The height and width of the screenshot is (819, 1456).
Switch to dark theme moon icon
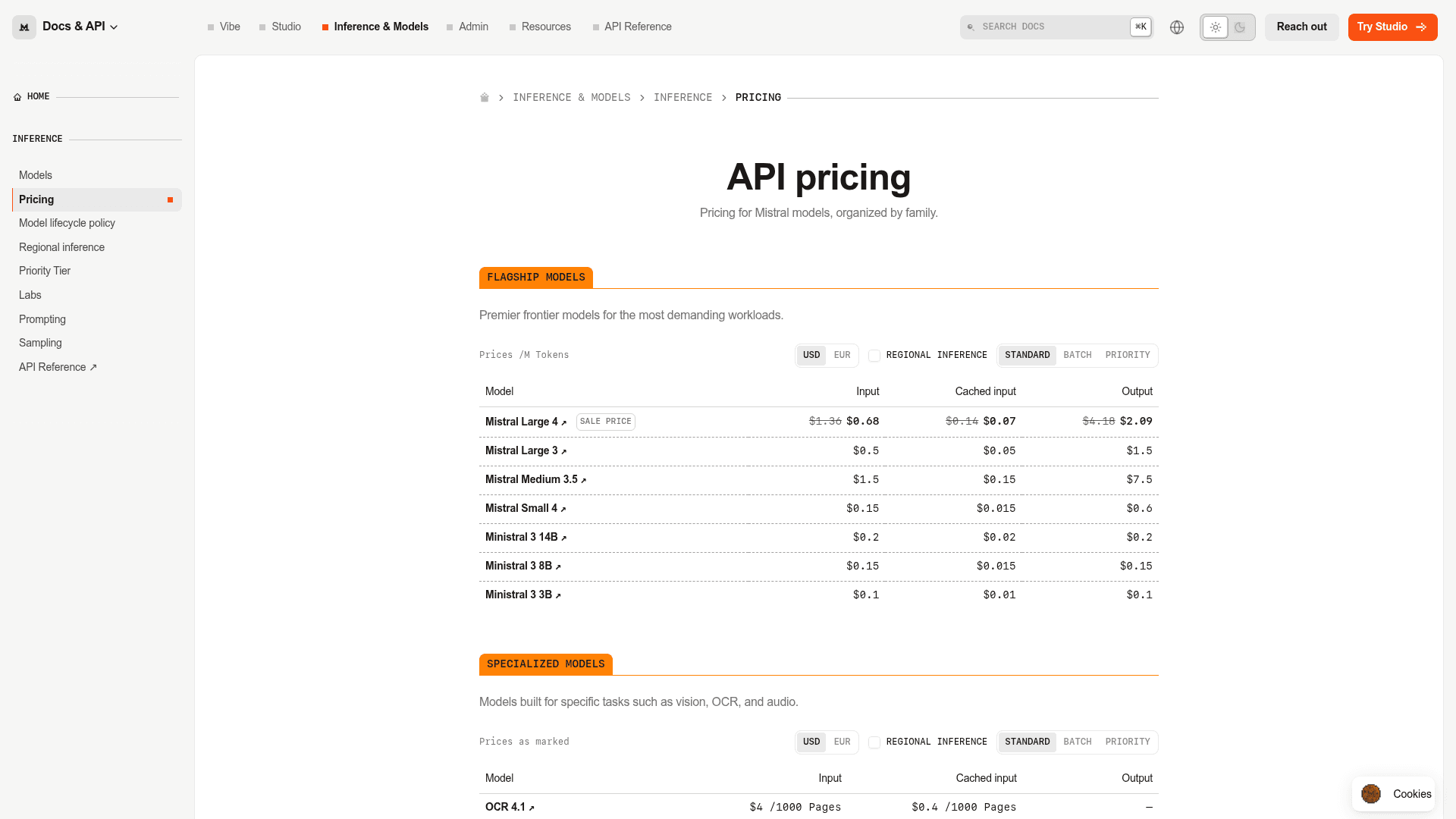[x=1240, y=27]
